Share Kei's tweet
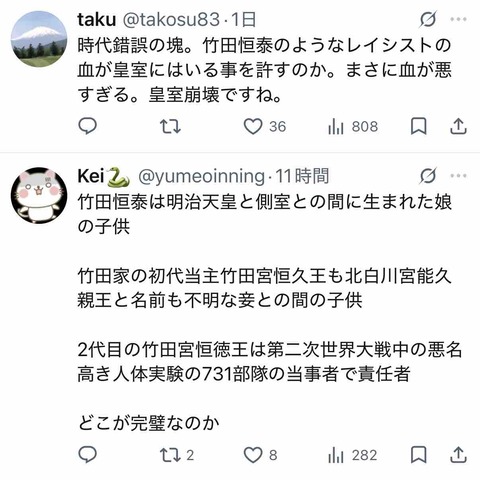The height and width of the screenshot is (480, 480). click(458, 455)
